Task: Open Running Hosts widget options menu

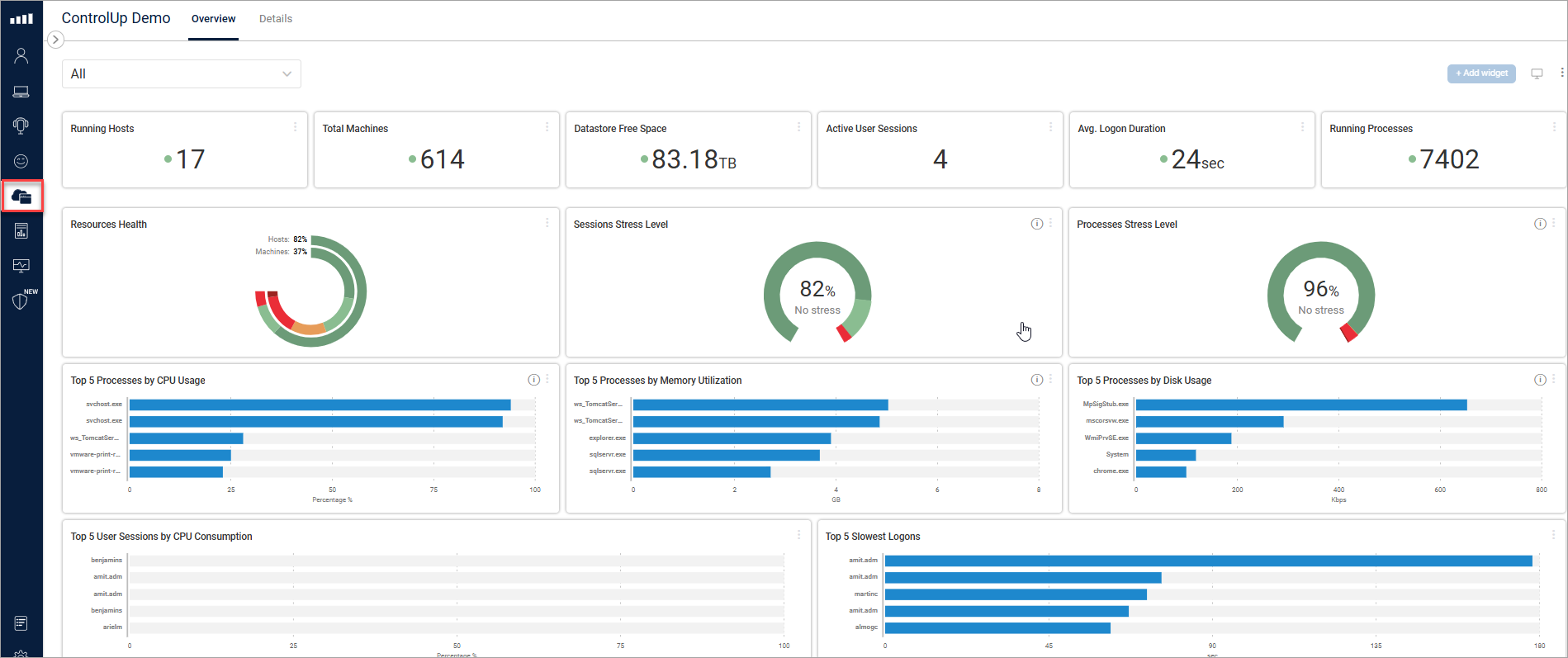Action: tap(295, 127)
